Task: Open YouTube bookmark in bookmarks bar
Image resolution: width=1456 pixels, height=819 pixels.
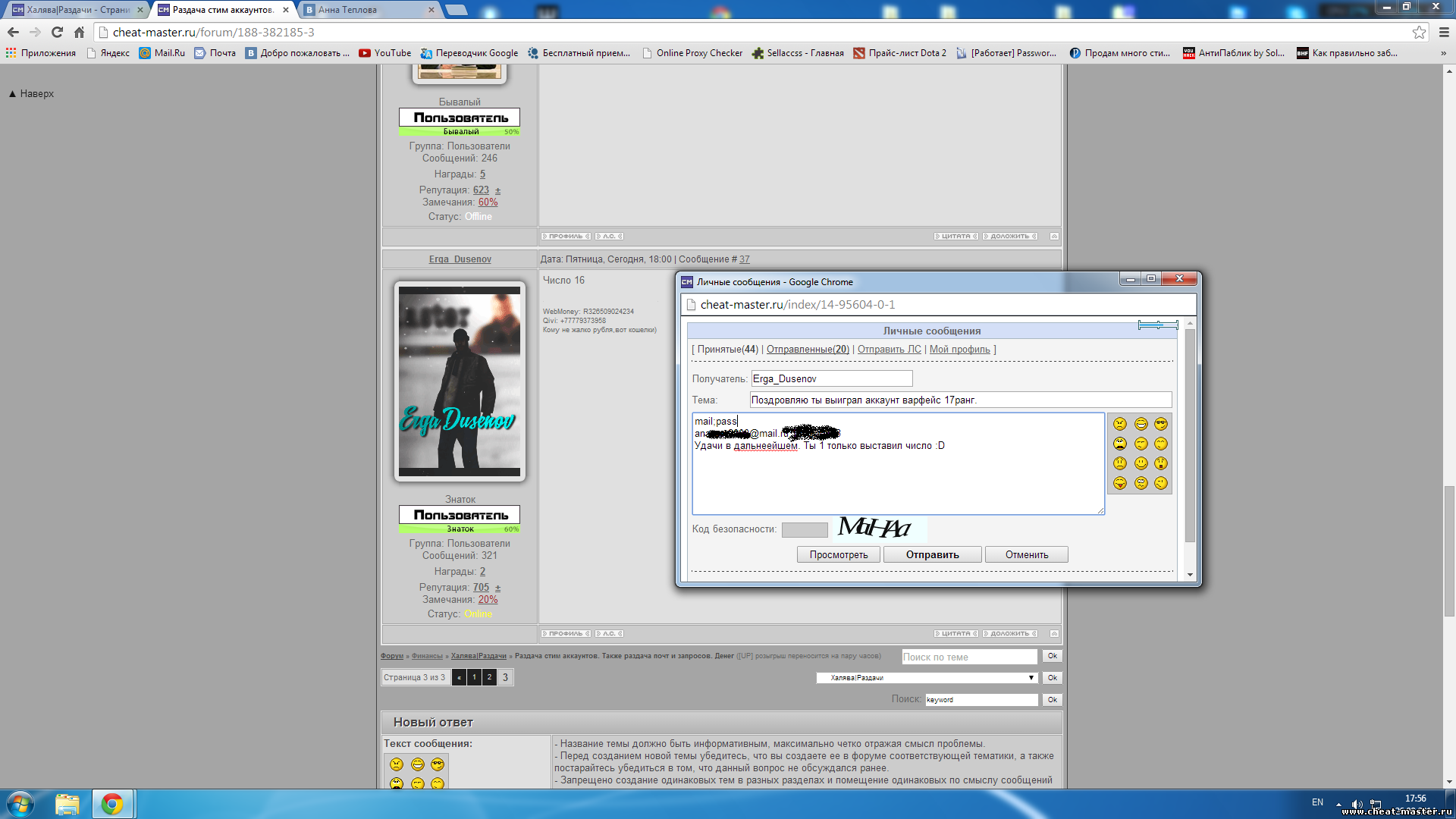Action: (x=384, y=53)
